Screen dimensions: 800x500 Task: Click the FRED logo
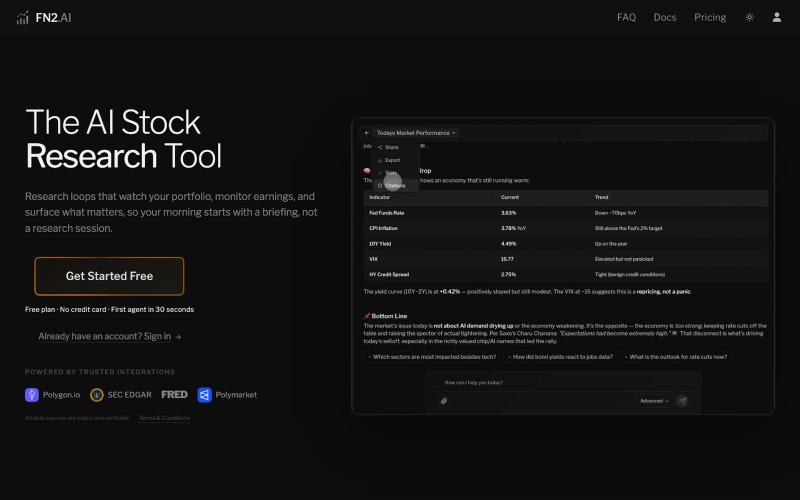click(x=174, y=394)
